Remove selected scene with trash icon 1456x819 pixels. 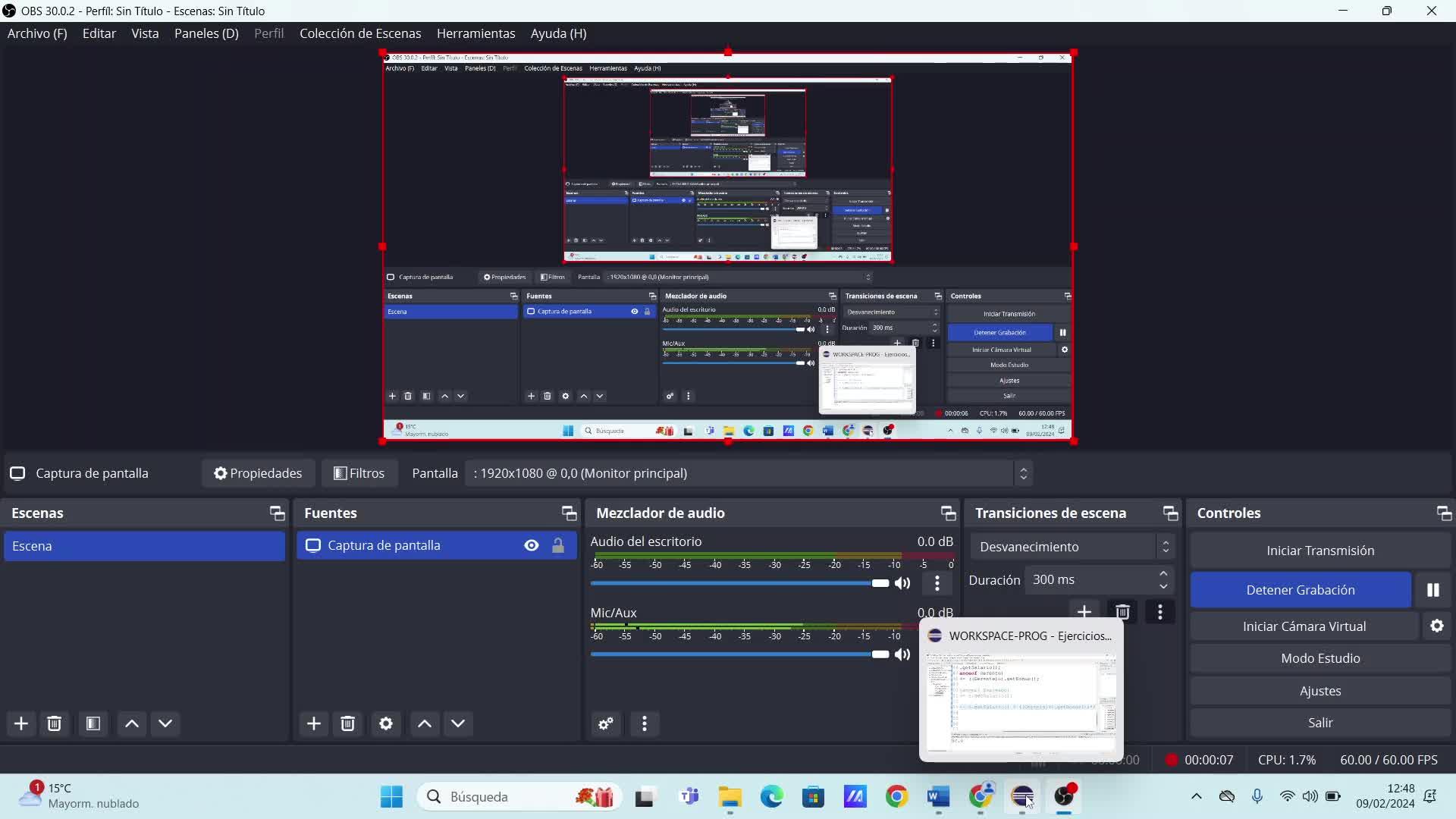[x=54, y=723]
